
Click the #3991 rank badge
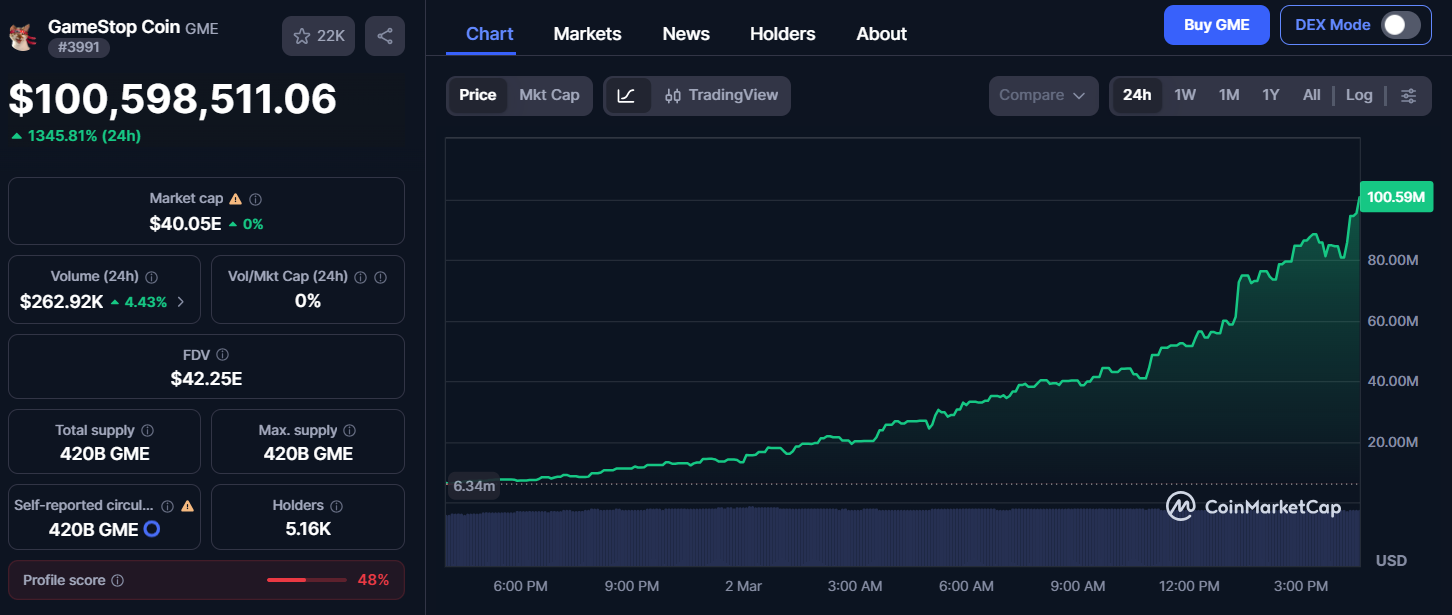click(79, 47)
